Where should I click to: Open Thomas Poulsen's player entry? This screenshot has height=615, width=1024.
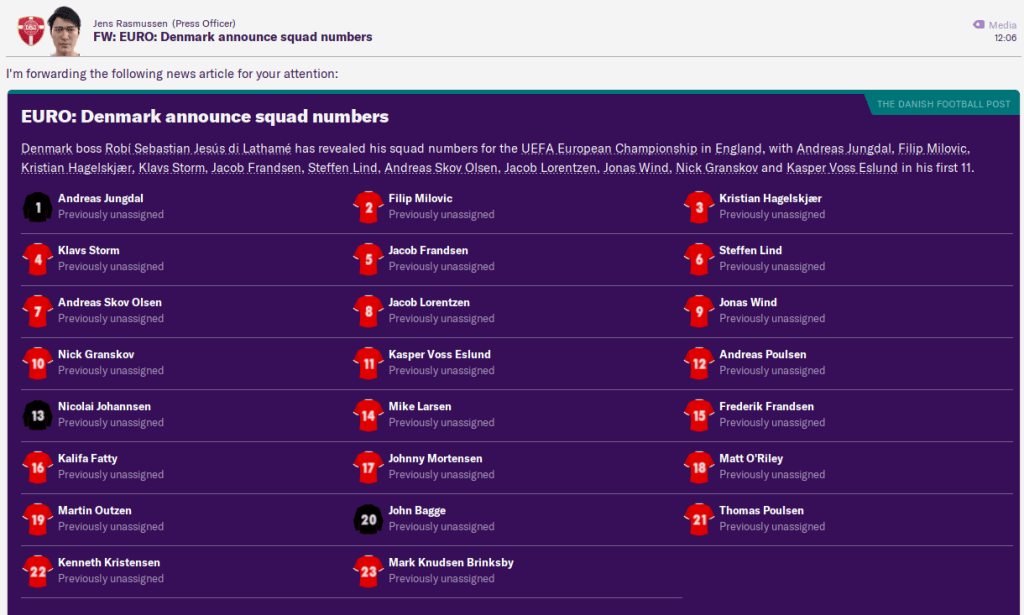(x=761, y=511)
